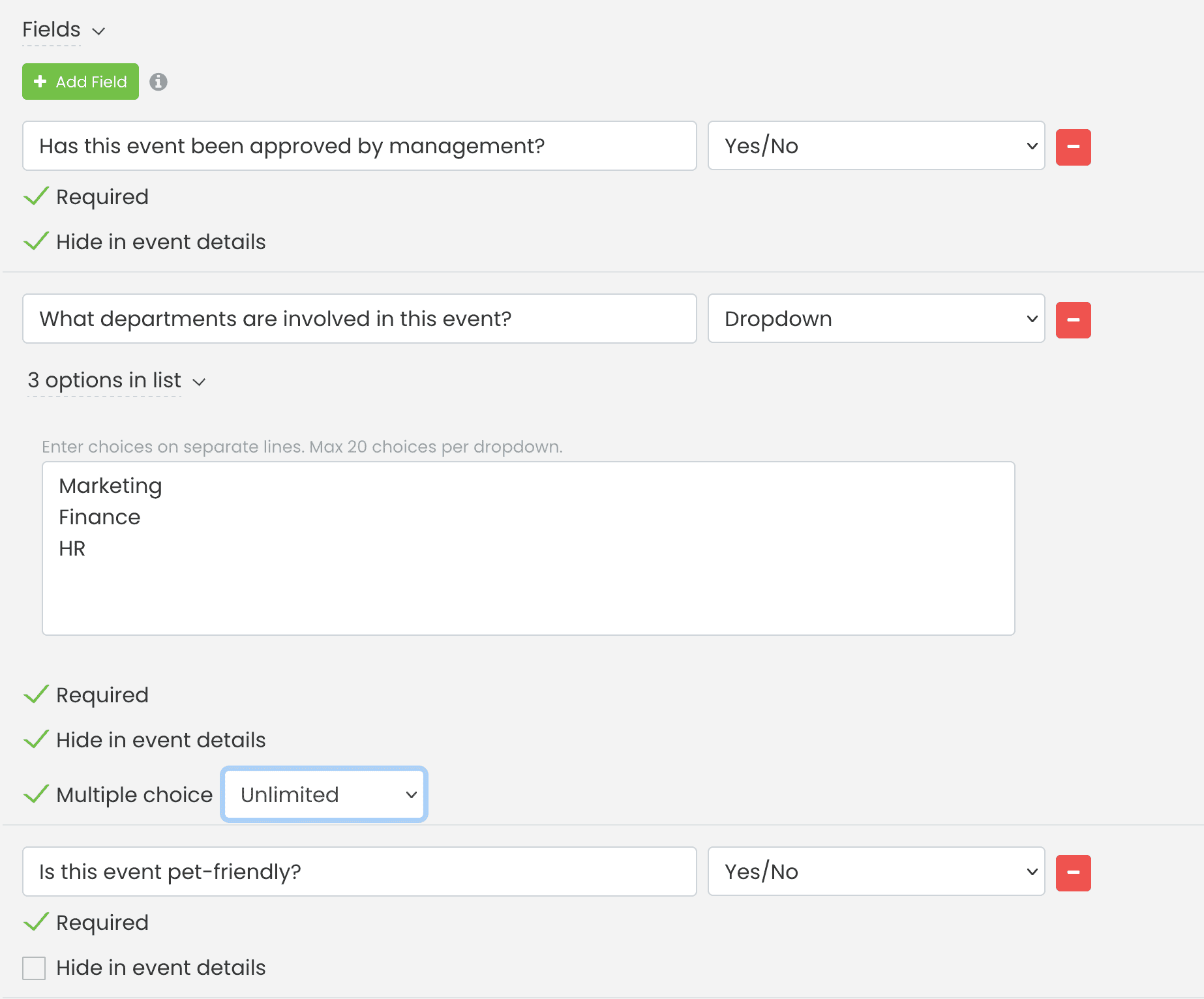Enable Hide in event details for pet-friendly field

(33, 968)
